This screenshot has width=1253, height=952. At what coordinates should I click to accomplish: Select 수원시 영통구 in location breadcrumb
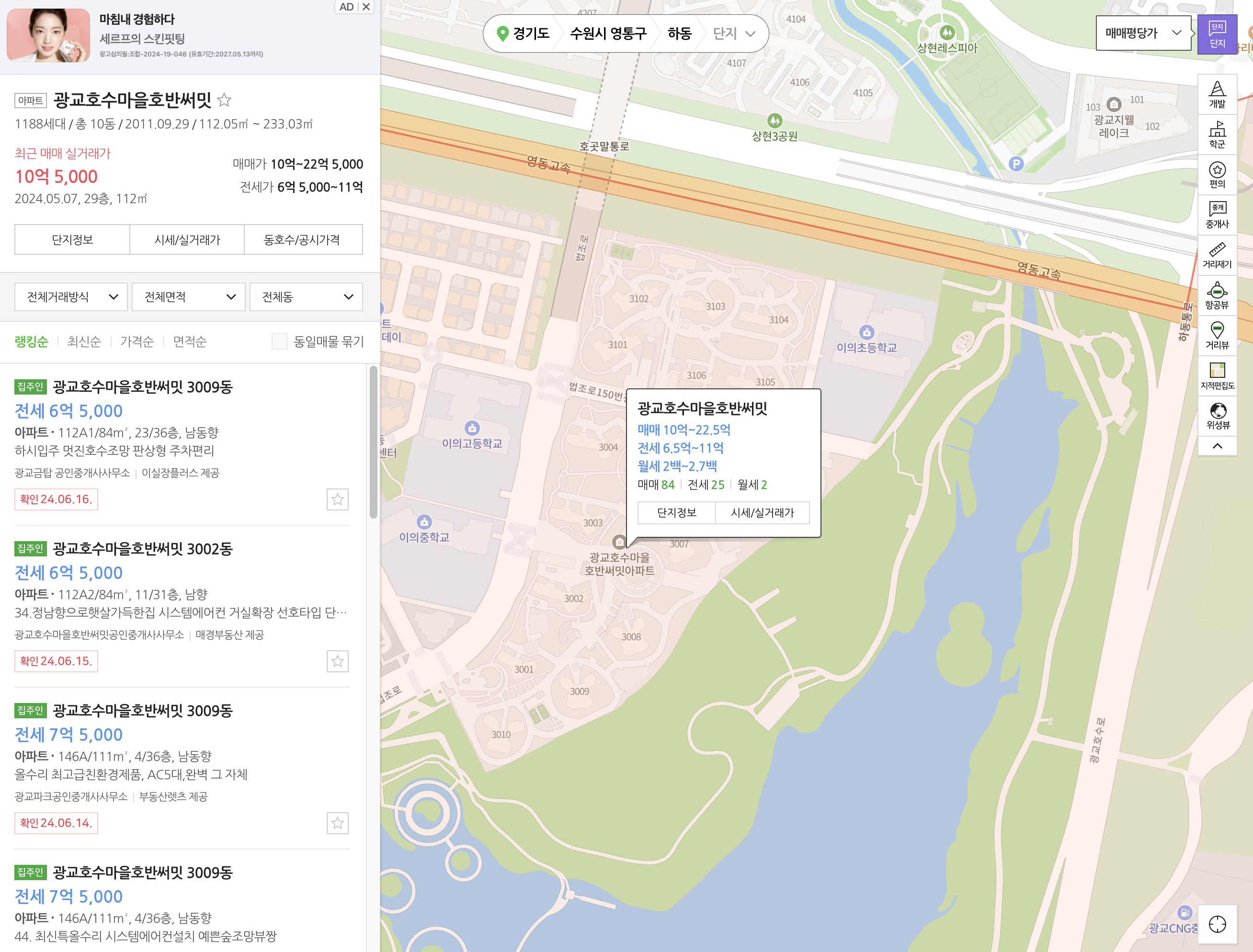608,34
